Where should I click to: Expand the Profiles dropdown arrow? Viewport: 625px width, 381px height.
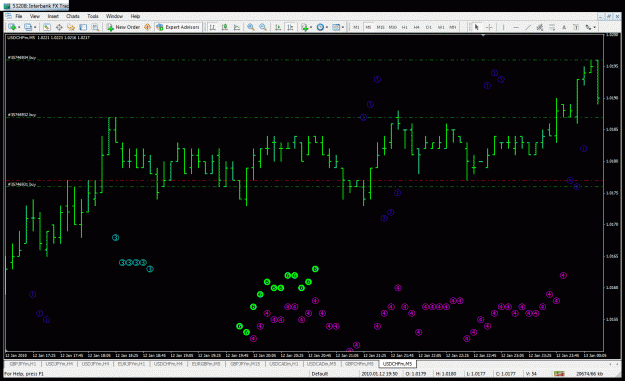35,27
